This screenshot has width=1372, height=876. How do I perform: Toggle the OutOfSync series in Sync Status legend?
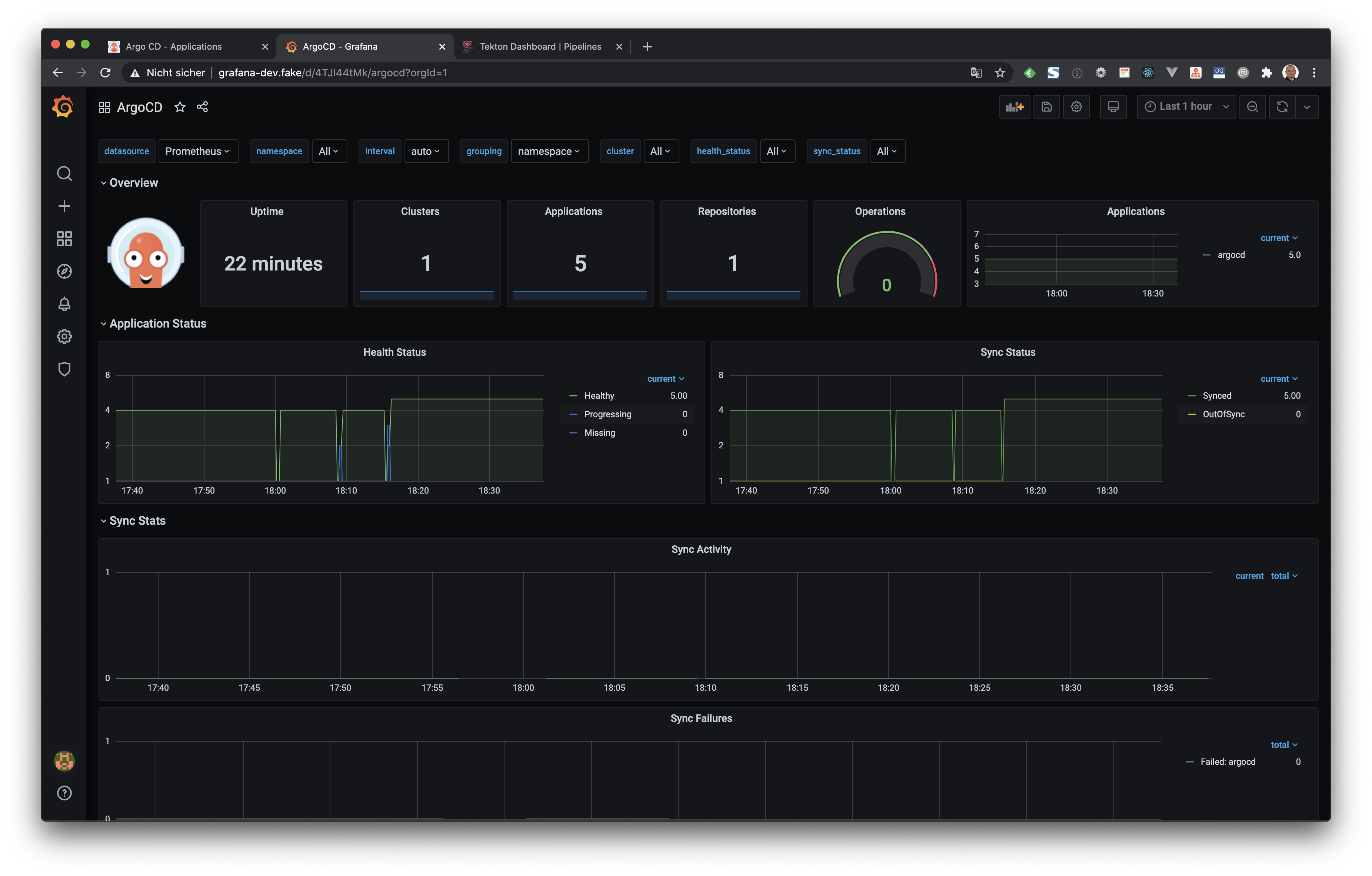[1223, 414]
